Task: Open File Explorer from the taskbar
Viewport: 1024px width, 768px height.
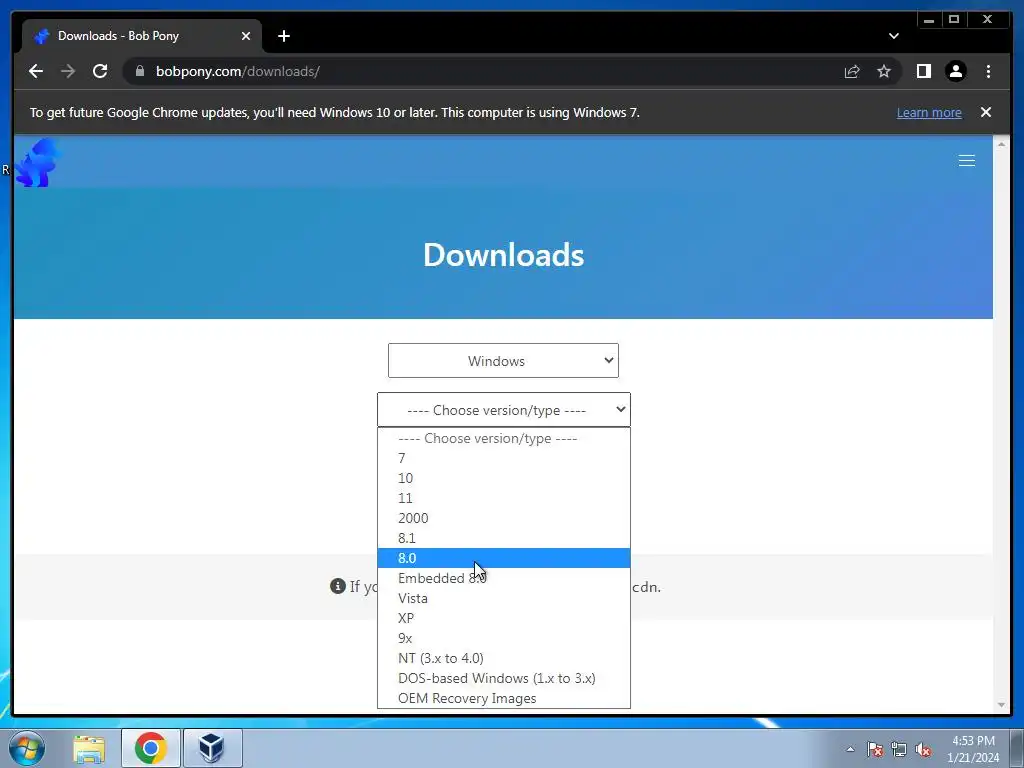Action: pos(89,748)
